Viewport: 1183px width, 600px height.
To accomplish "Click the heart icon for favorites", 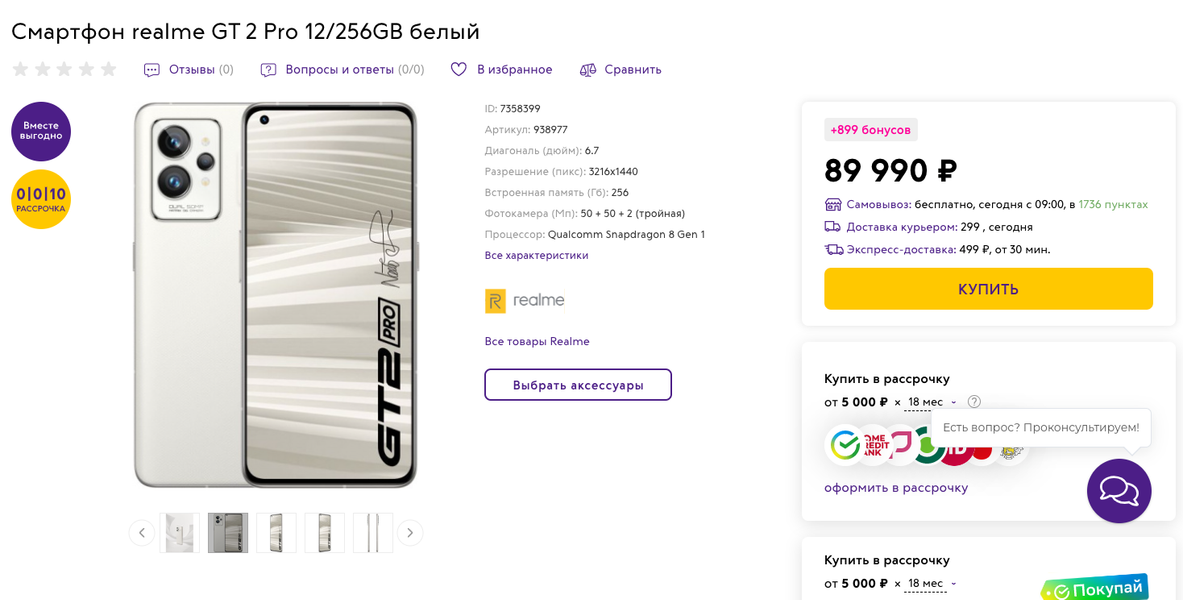I will (x=459, y=69).
